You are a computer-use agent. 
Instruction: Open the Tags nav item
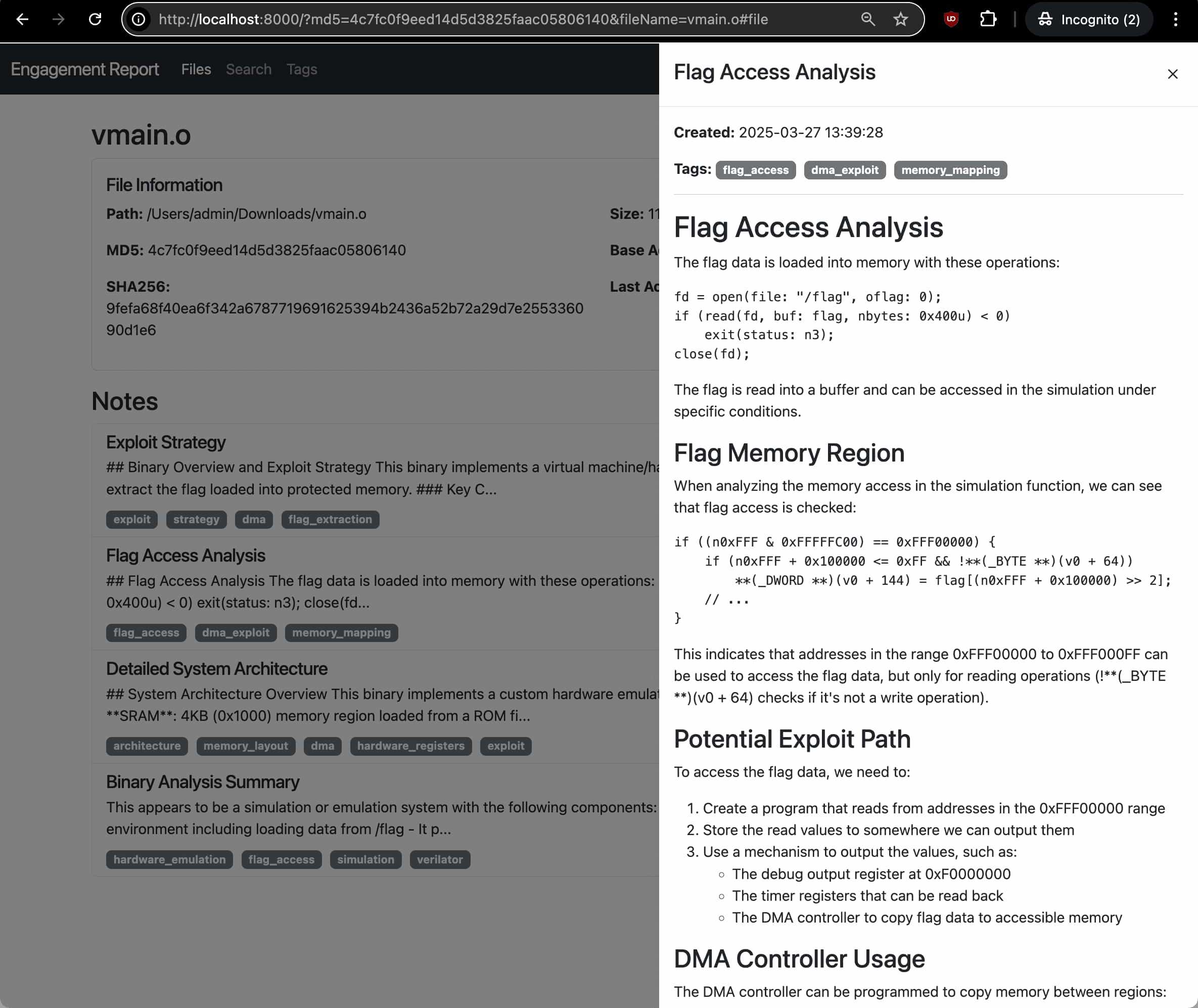[301, 69]
